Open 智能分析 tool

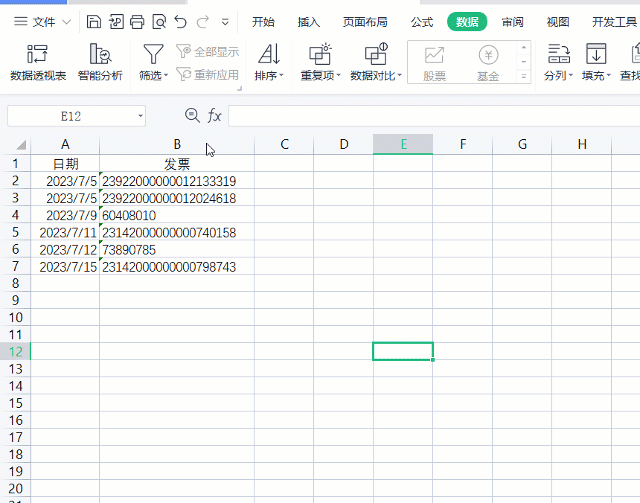tap(100, 62)
